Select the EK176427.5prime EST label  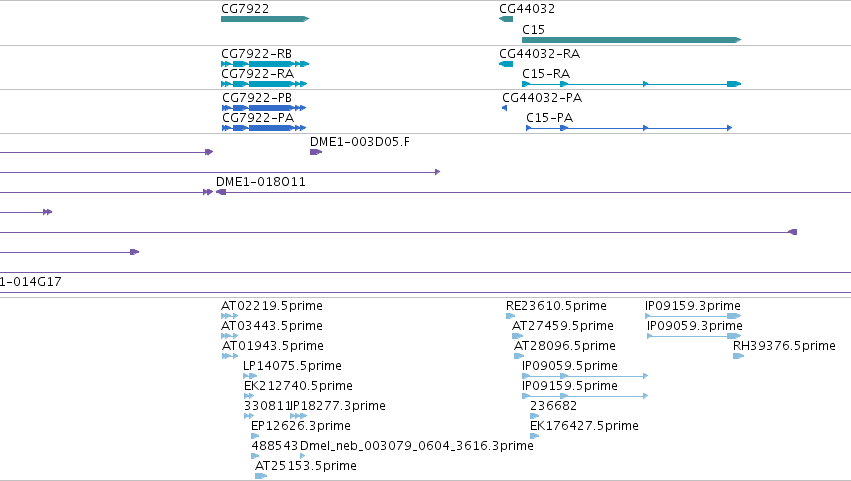pyautogui.click(x=584, y=426)
